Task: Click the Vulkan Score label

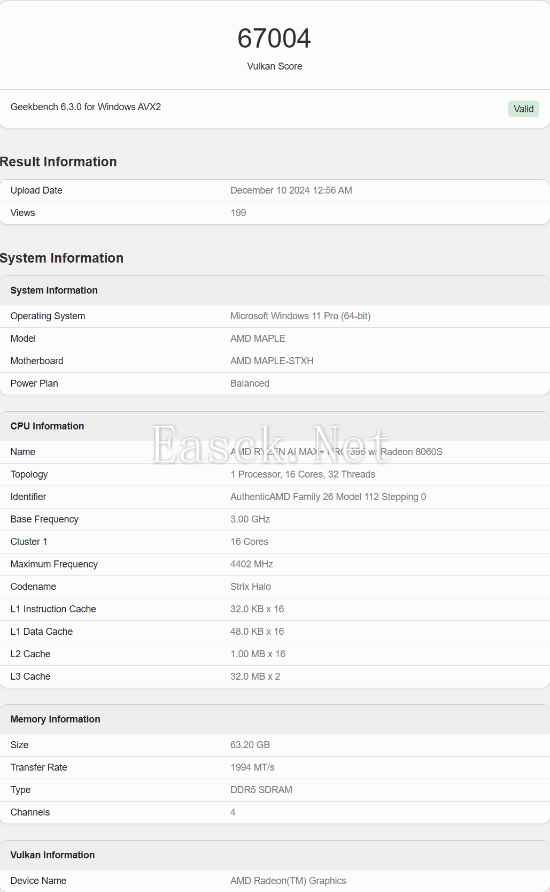Action: coord(275,67)
